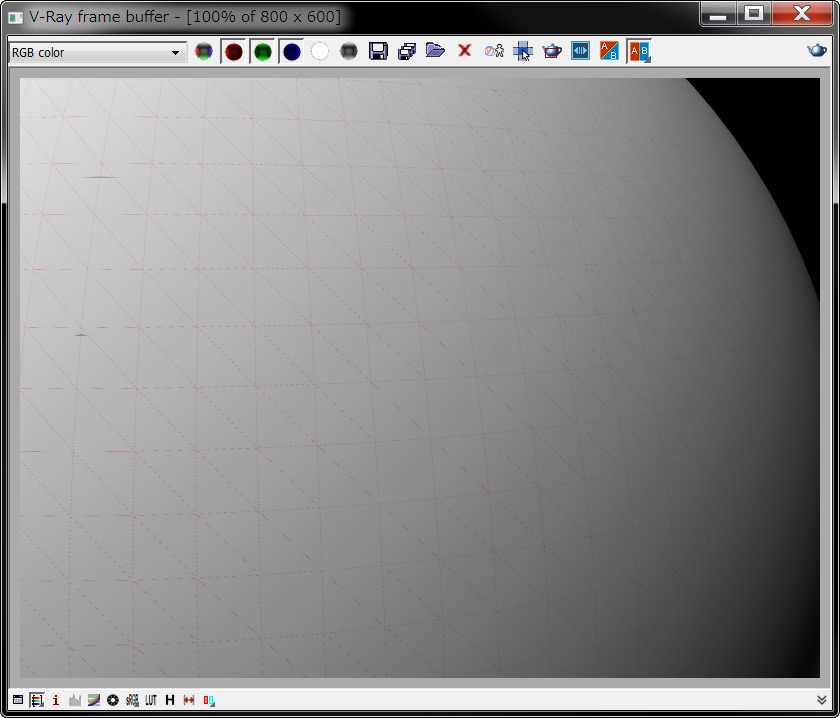Open the V-Ray frame buffer window menu icon
840x718 pixels.
point(16,17)
